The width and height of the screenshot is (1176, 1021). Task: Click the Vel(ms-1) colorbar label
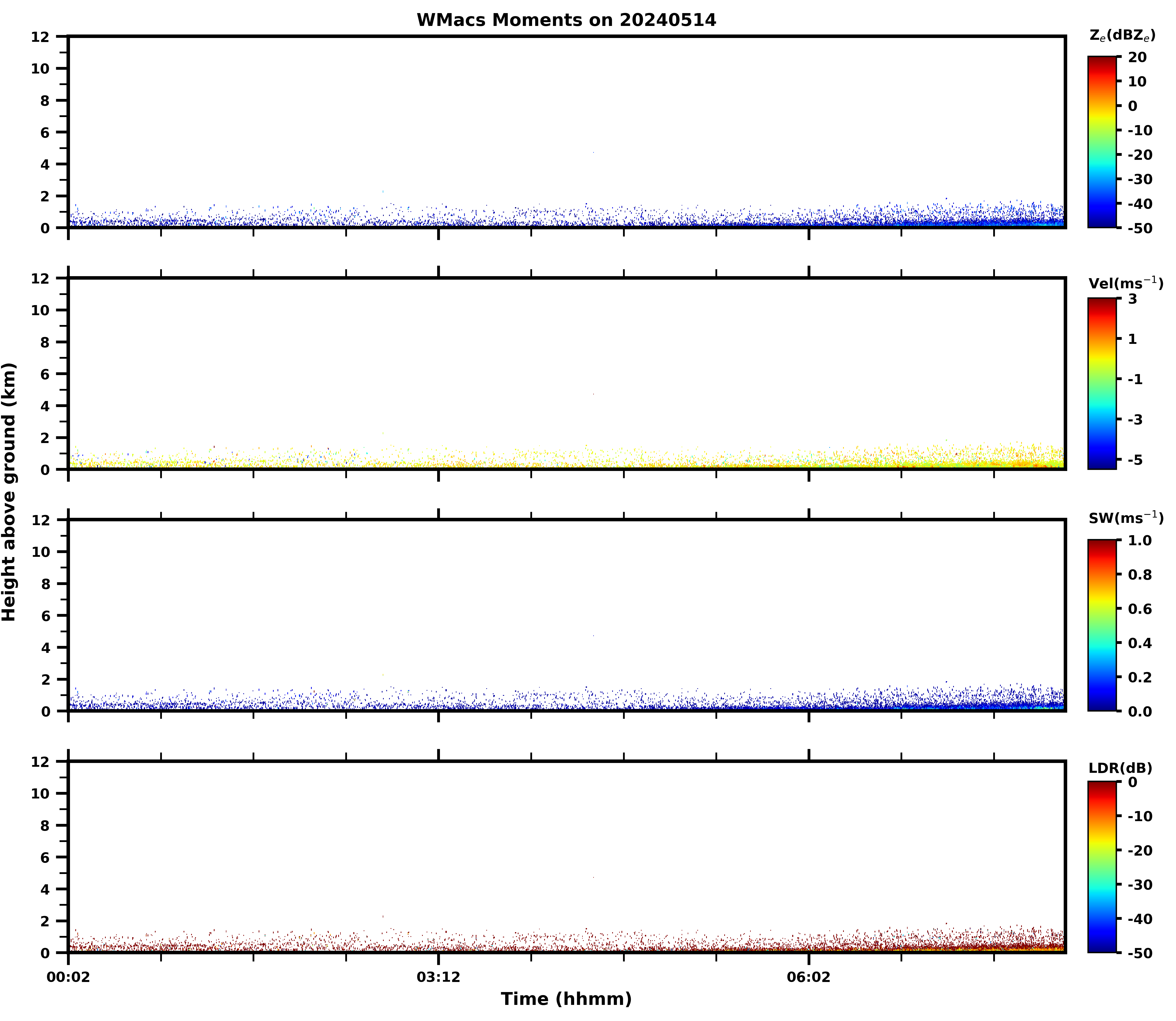tap(1125, 283)
